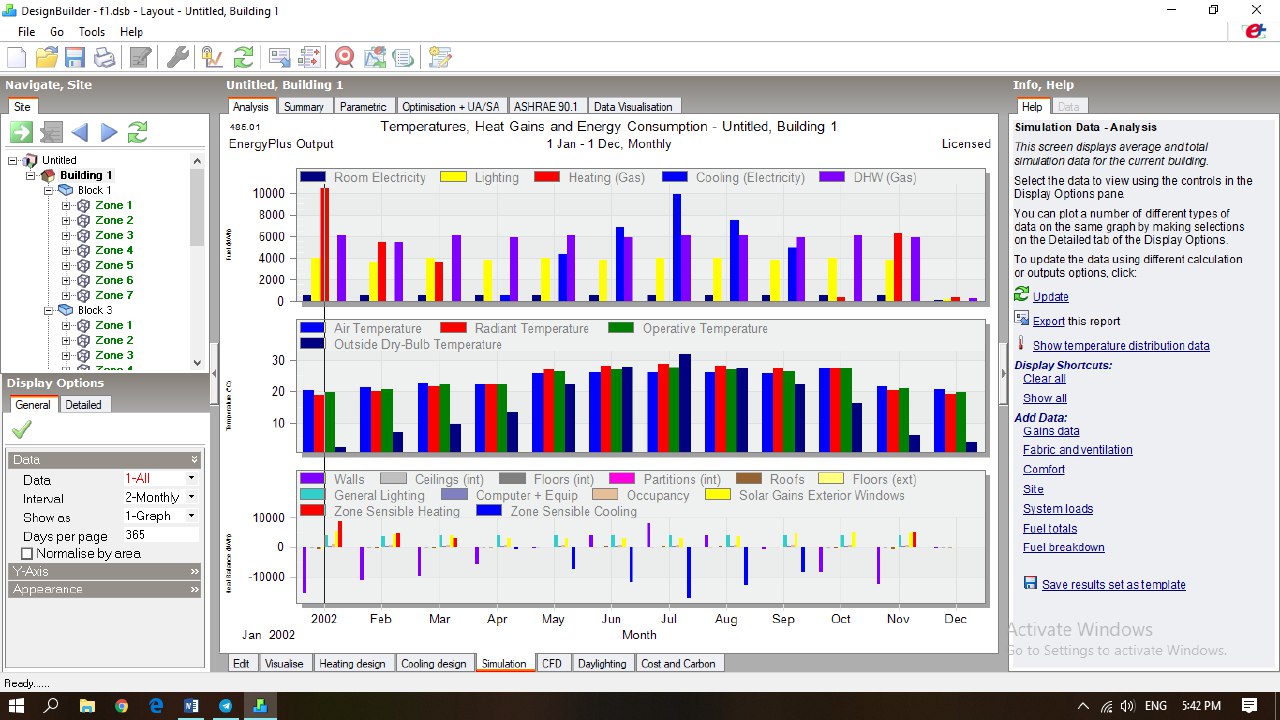Viewport: 1280px width, 720px height.
Task: Click the Windows Start button
Action: pos(17,706)
